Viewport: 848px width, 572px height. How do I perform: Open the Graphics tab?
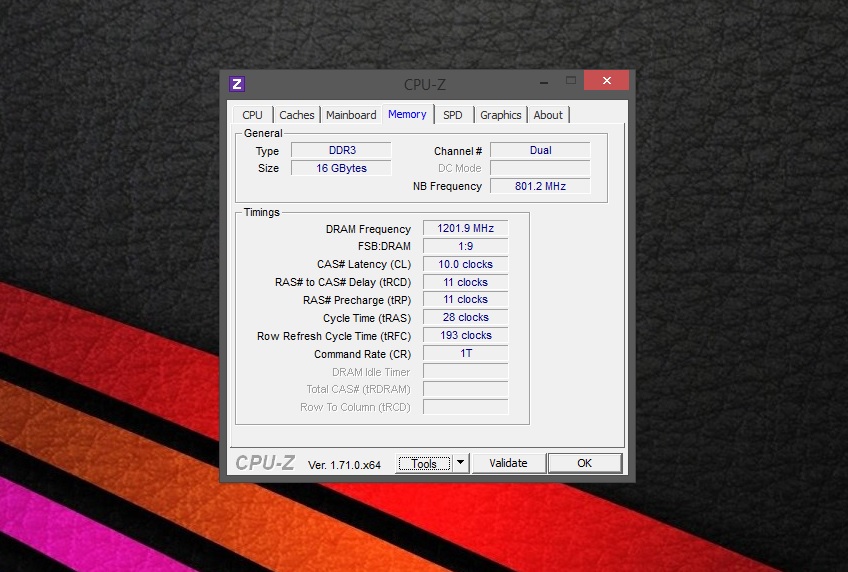pyautogui.click(x=500, y=115)
